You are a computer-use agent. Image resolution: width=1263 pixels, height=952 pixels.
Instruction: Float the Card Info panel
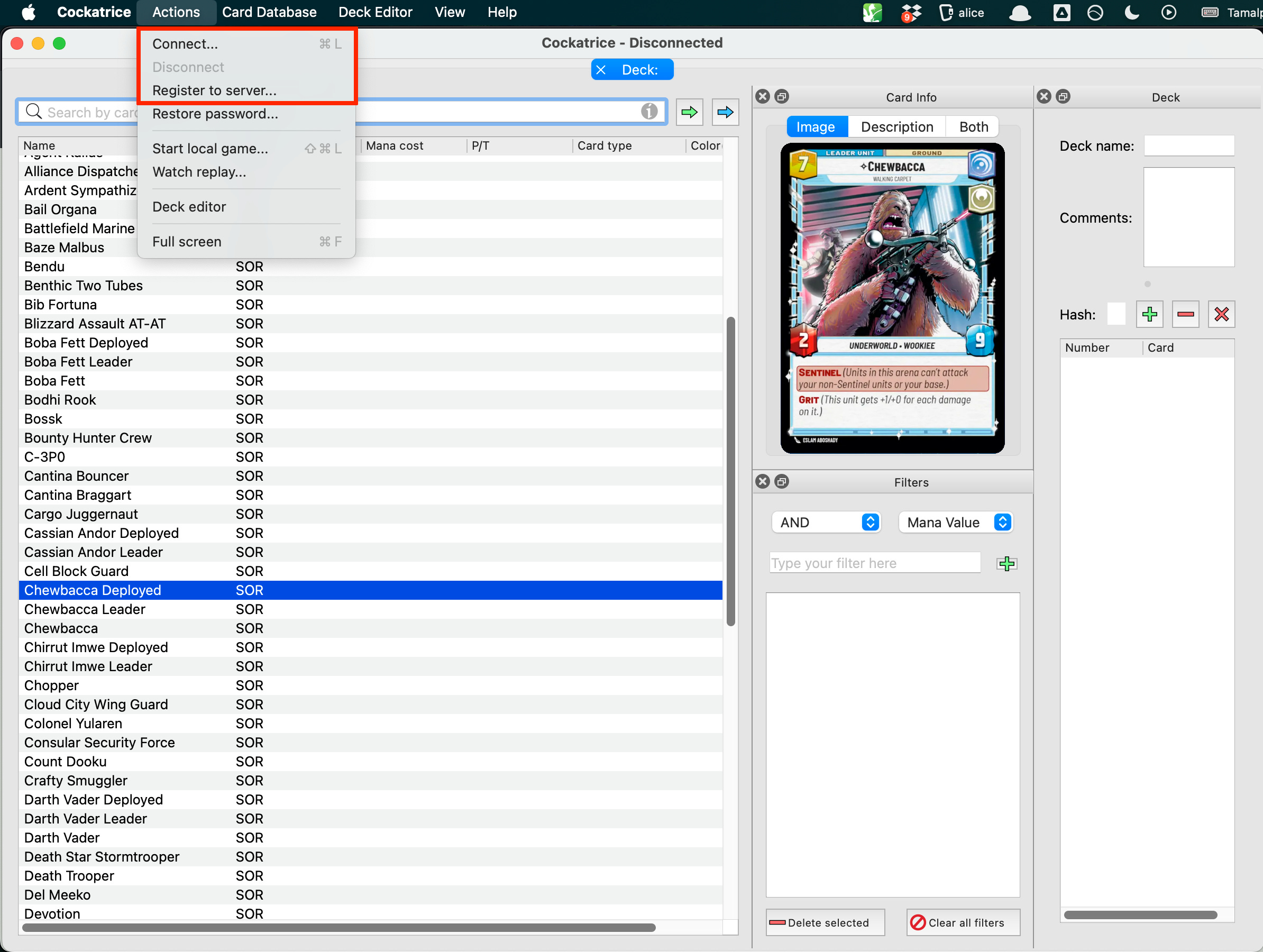[x=782, y=96]
